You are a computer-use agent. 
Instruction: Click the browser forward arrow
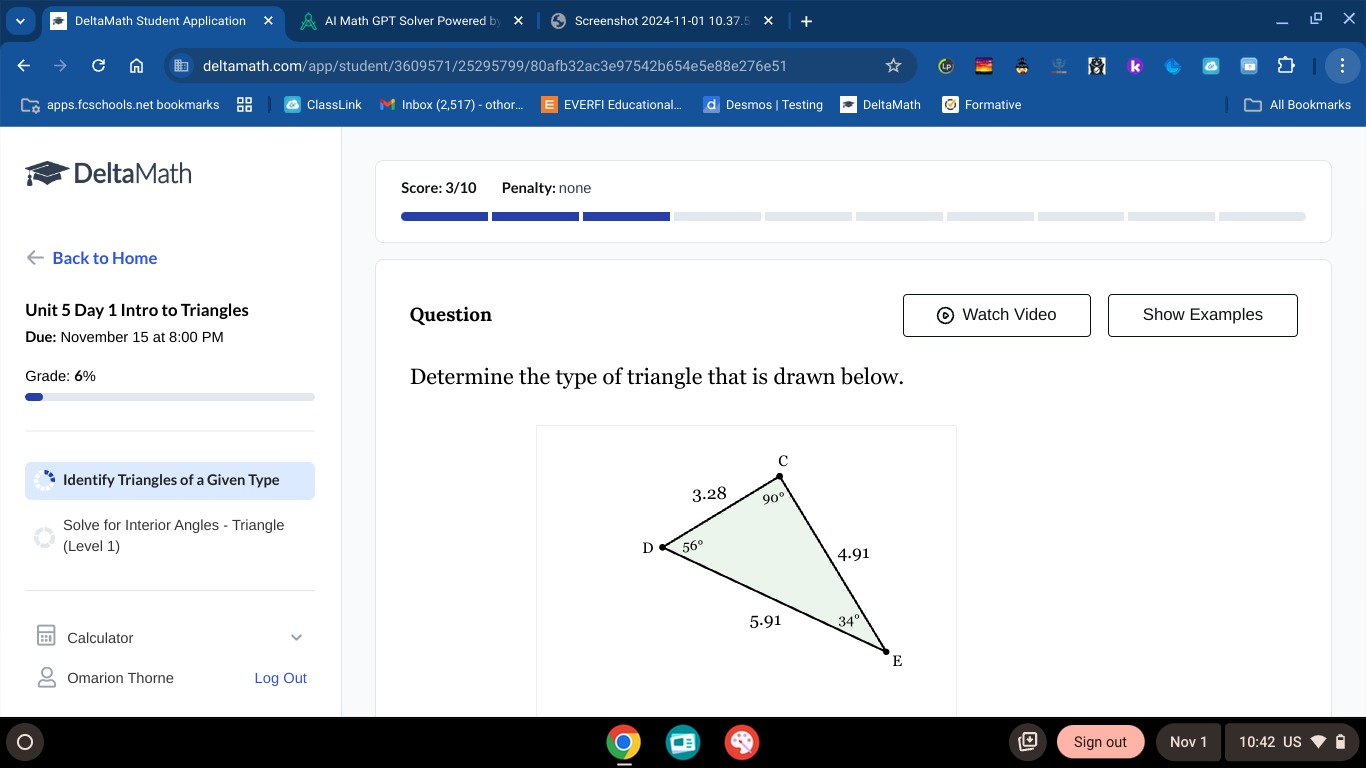click(61, 66)
